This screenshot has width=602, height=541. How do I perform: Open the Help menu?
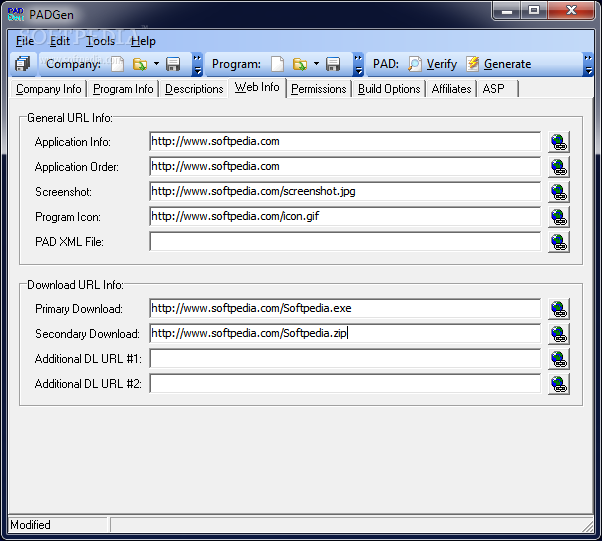pyautogui.click(x=143, y=41)
